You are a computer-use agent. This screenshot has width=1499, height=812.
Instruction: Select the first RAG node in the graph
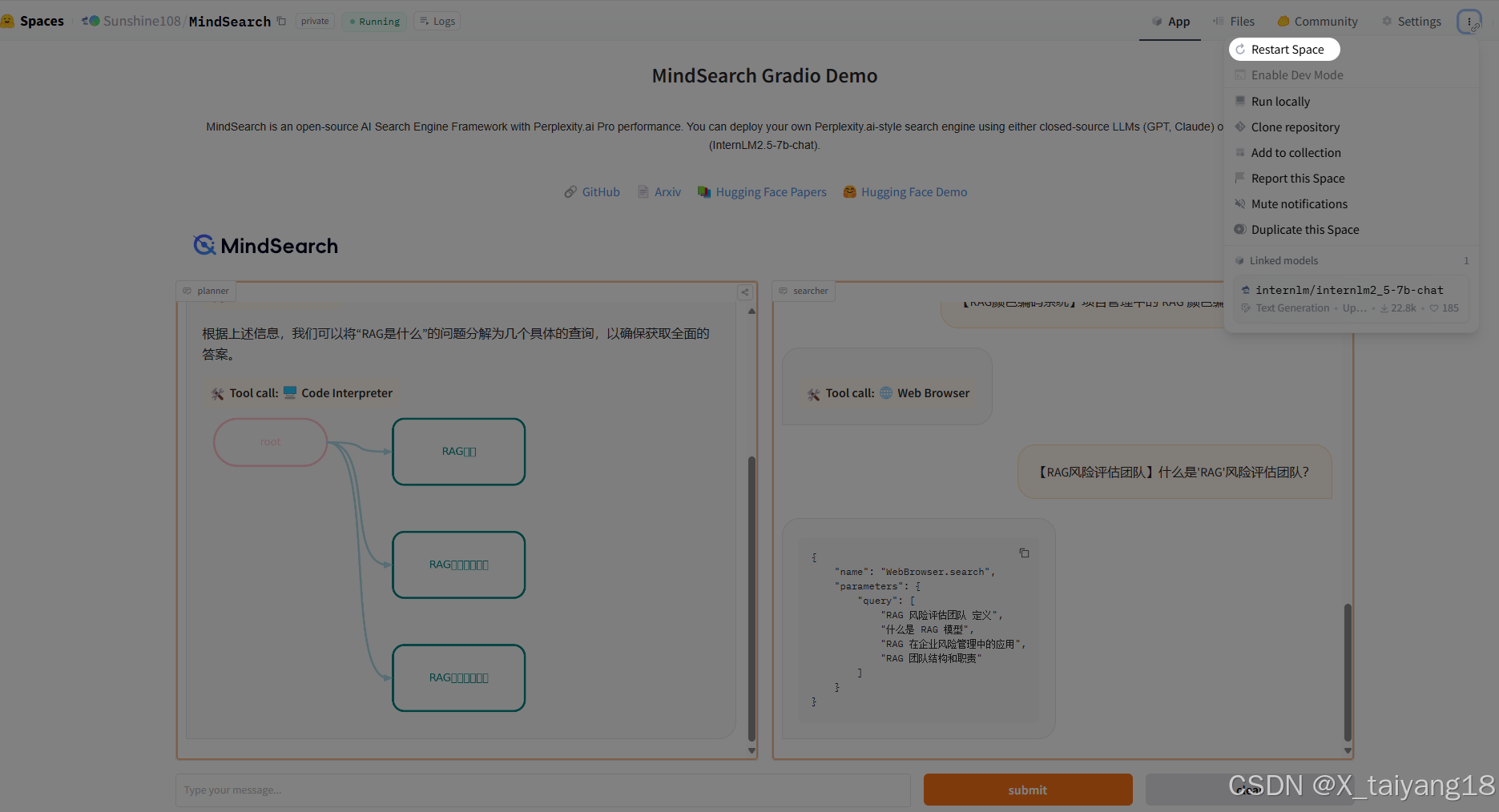pyautogui.click(x=459, y=452)
